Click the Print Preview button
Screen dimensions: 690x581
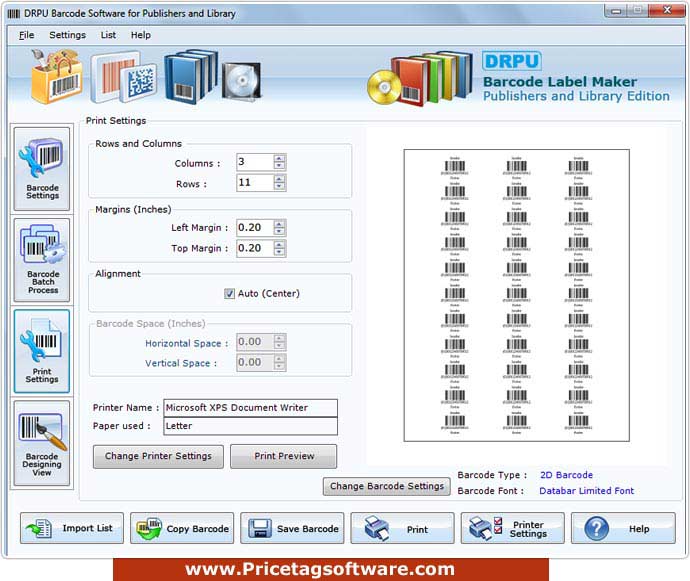(284, 456)
